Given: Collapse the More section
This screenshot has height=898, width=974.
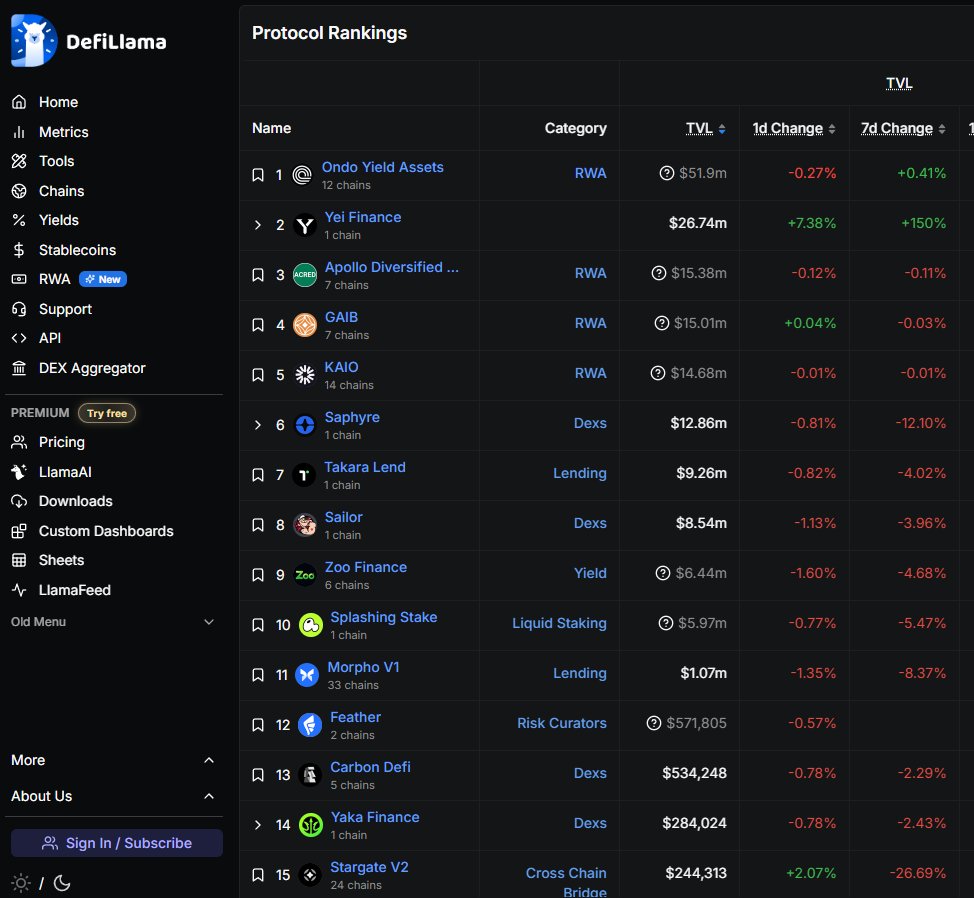Looking at the screenshot, I should click(209, 760).
